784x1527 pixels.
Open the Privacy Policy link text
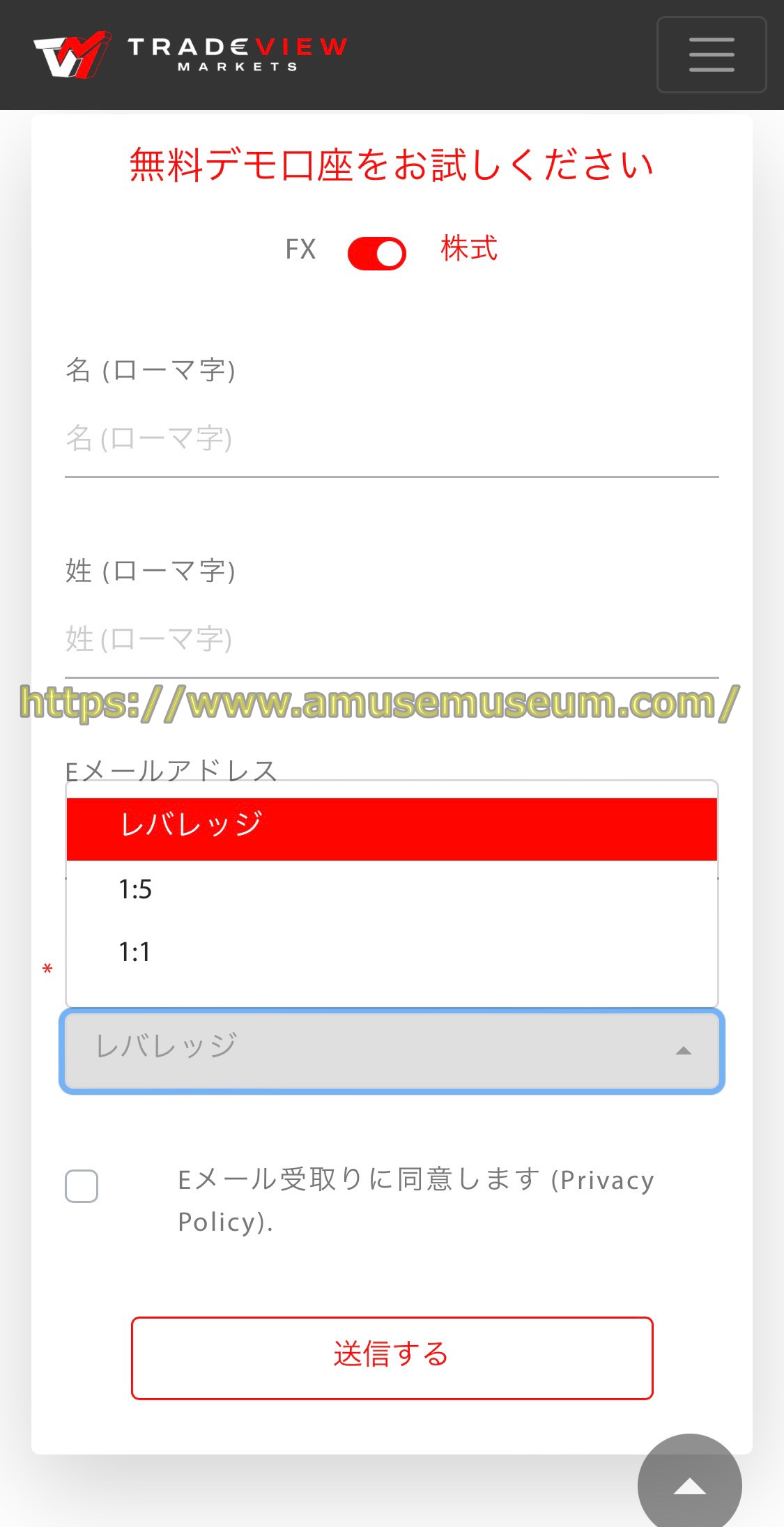(x=417, y=1201)
